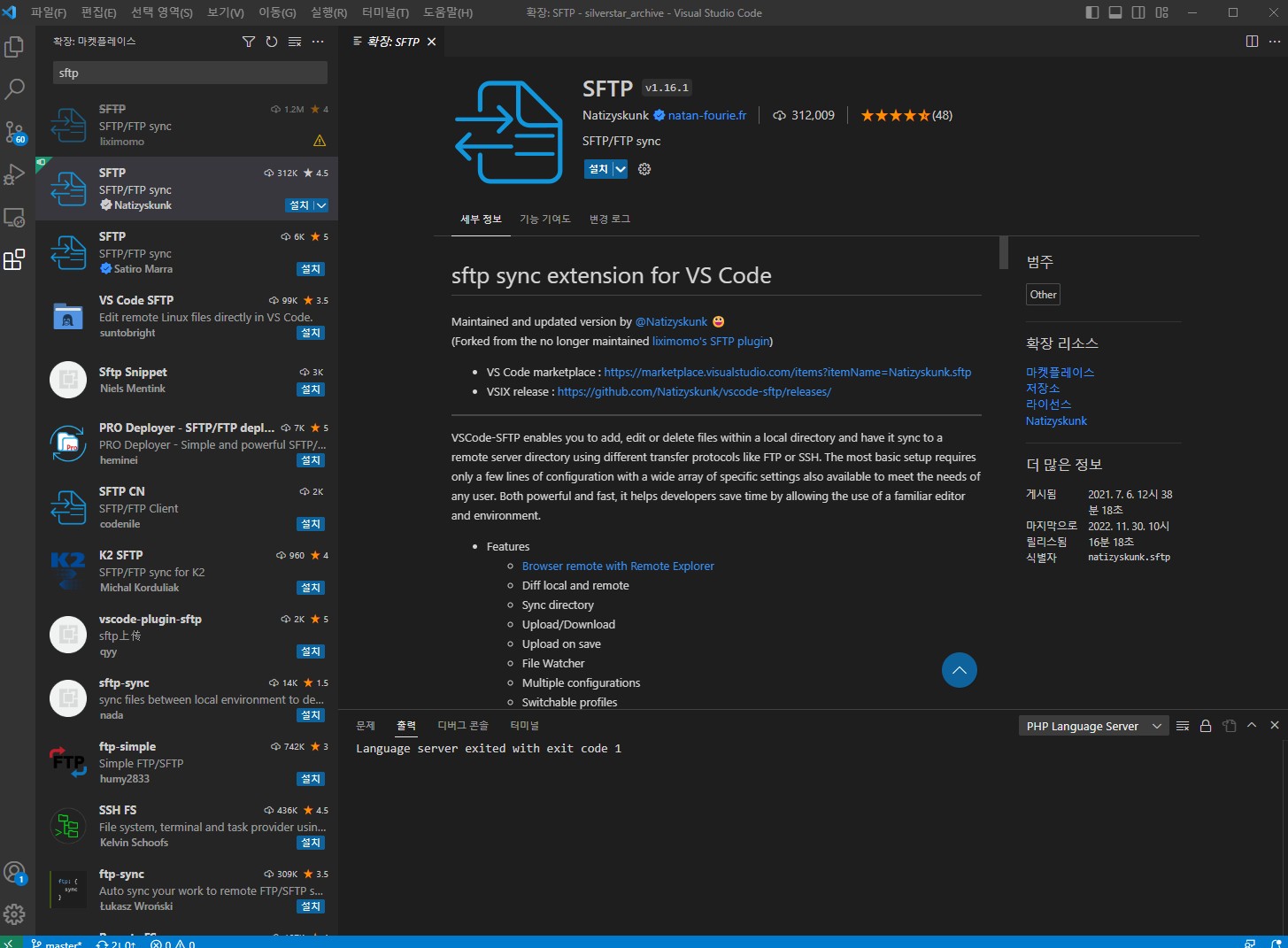This screenshot has height=948, width=1288.
Task: Click the round scroll-to-top button
Action: pyautogui.click(x=960, y=670)
